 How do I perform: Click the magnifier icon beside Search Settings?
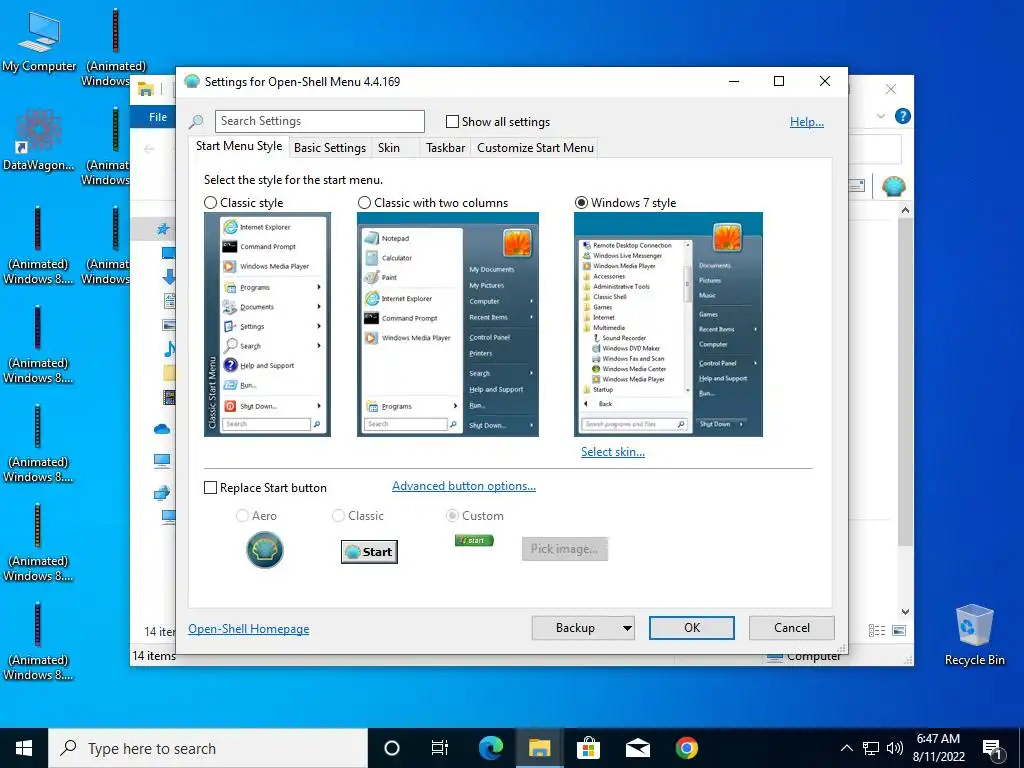pos(196,121)
